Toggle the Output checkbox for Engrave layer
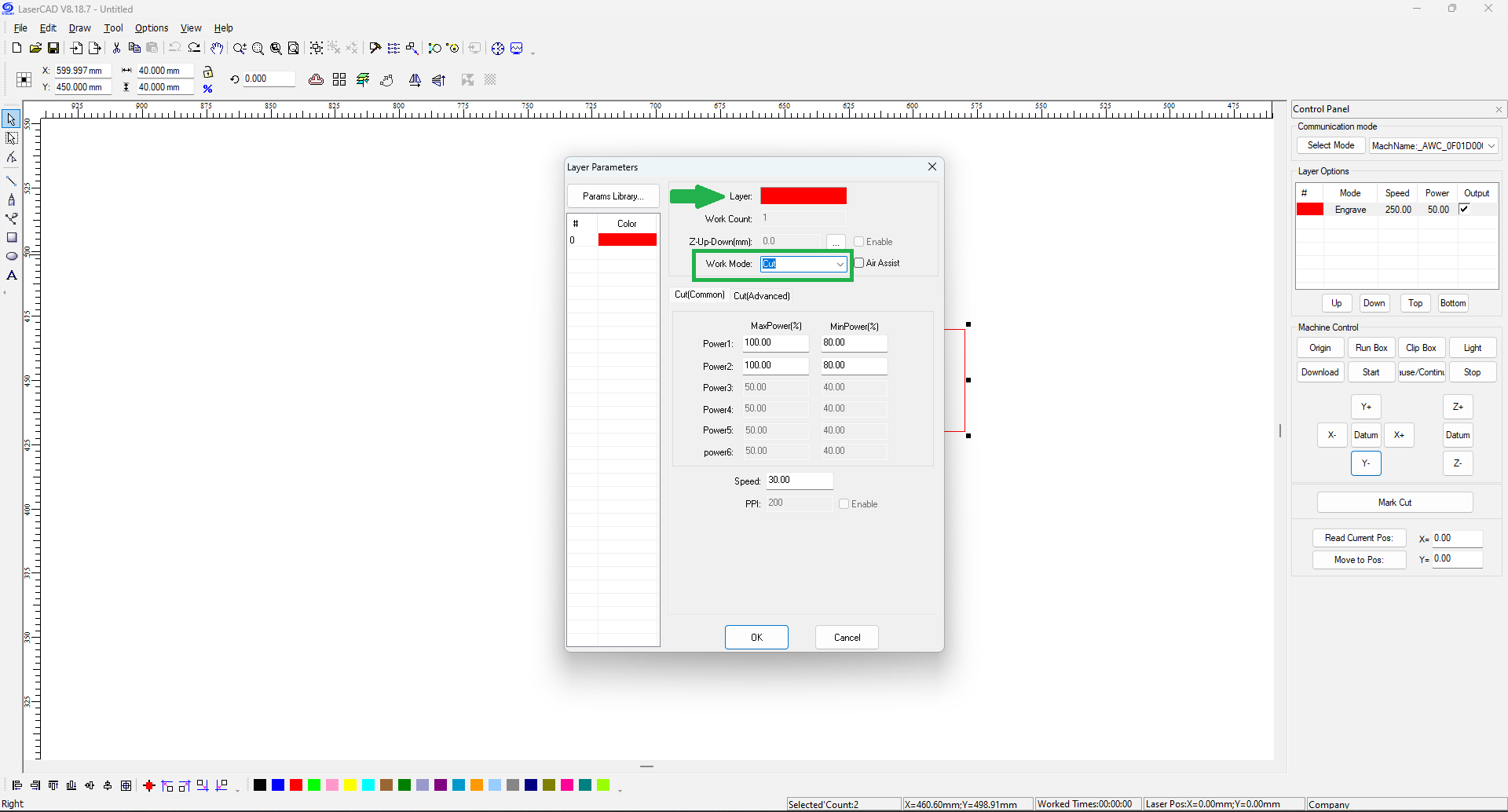Viewport: 1508px width, 812px height. (1464, 209)
